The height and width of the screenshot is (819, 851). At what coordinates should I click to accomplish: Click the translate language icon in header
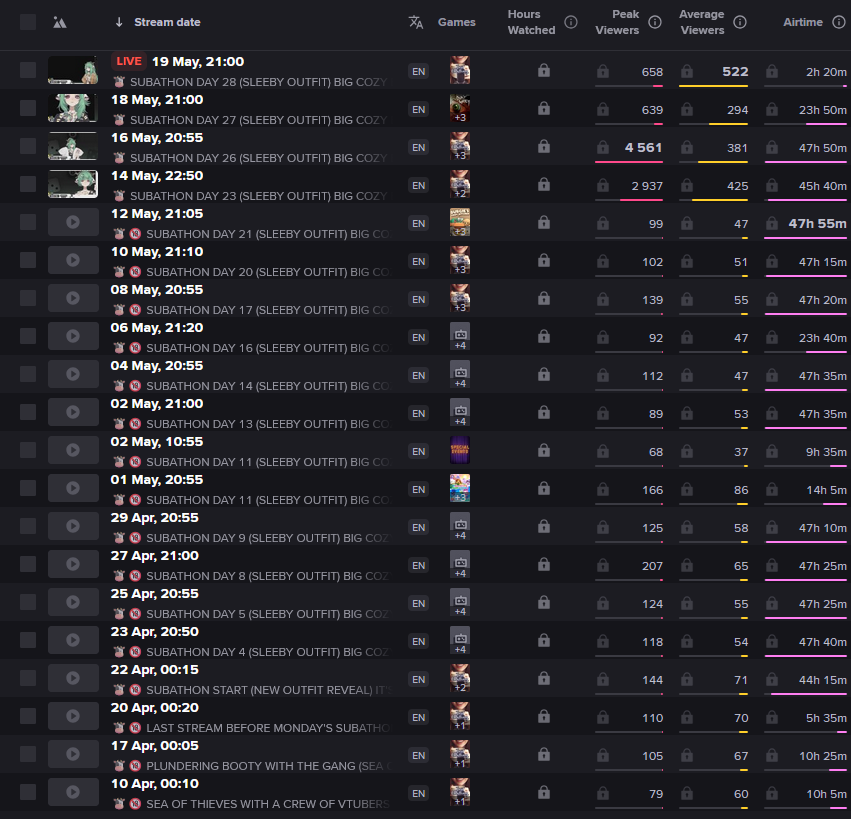click(x=416, y=22)
